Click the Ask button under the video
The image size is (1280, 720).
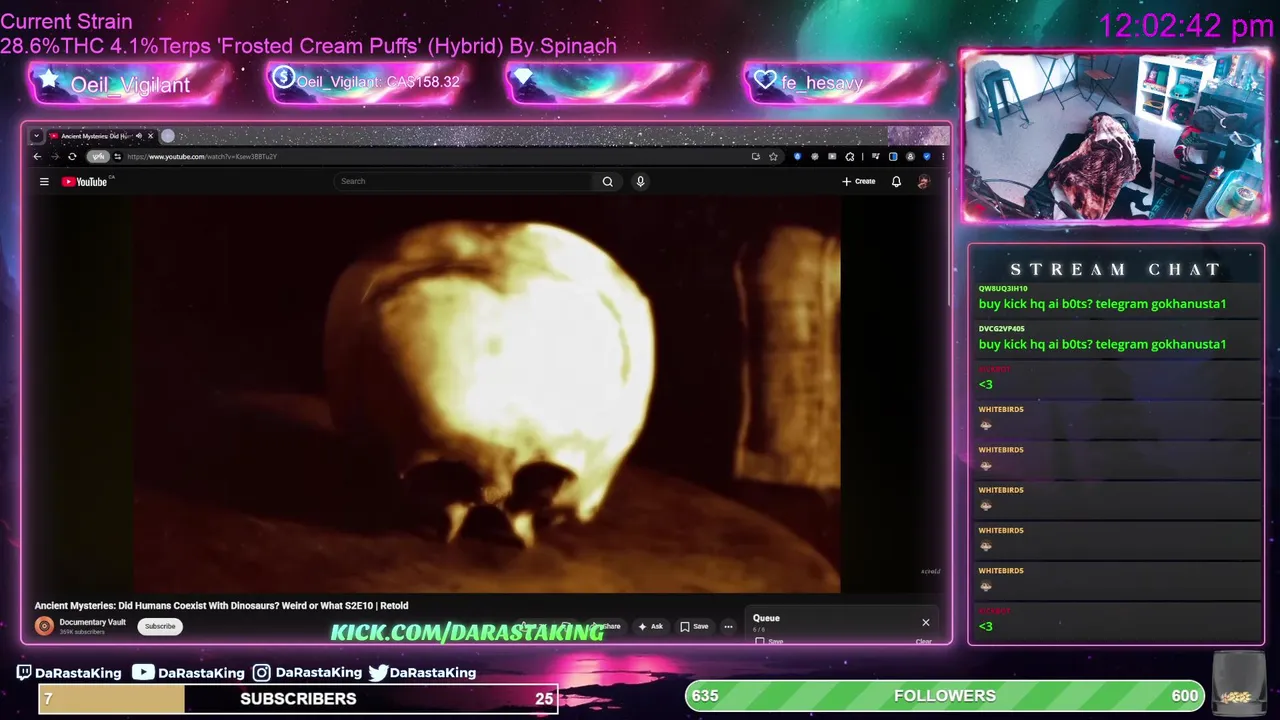(x=650, y=626)
